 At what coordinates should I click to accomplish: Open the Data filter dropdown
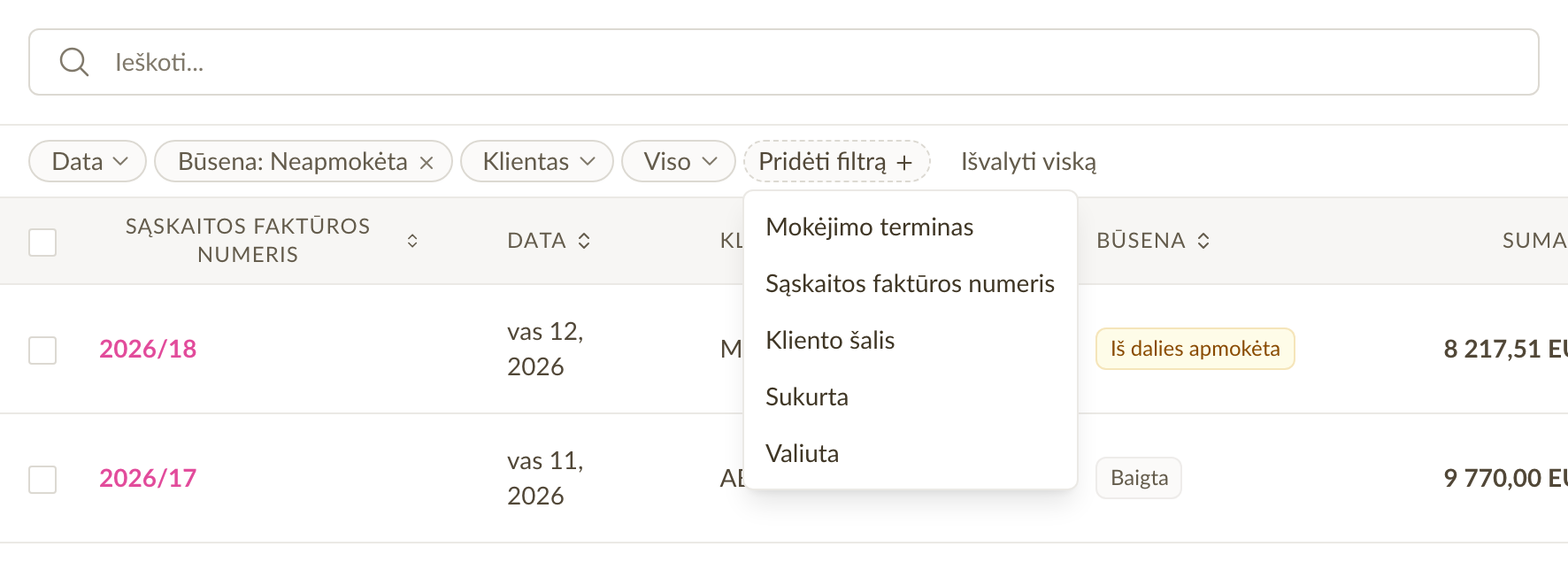(88, 161)
